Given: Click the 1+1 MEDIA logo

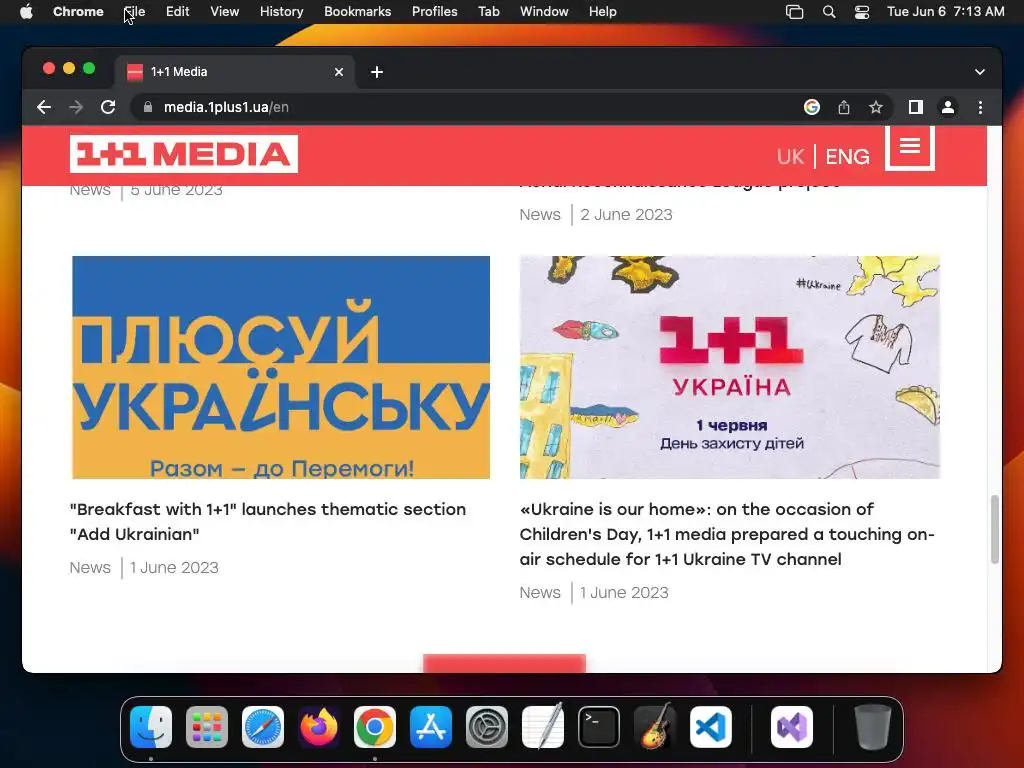Looking at the screenshot, I should click(184, 154).
